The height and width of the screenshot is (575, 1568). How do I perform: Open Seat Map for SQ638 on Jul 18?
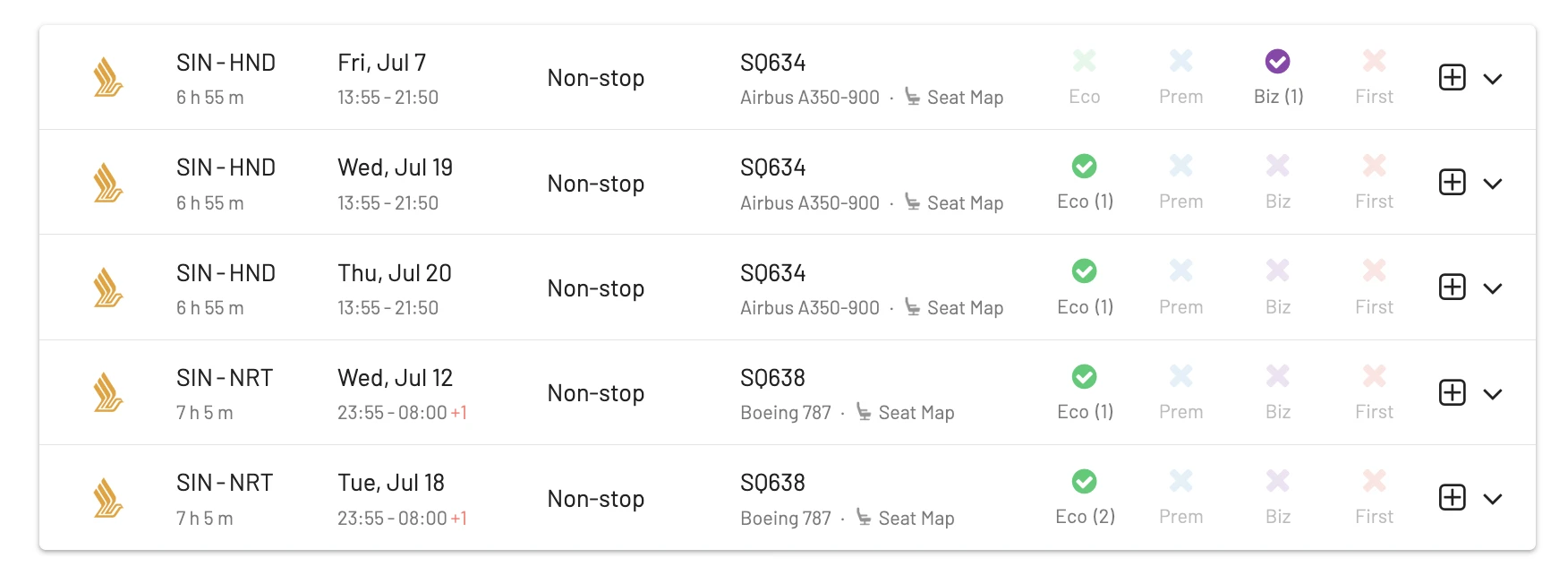point(905,518)
